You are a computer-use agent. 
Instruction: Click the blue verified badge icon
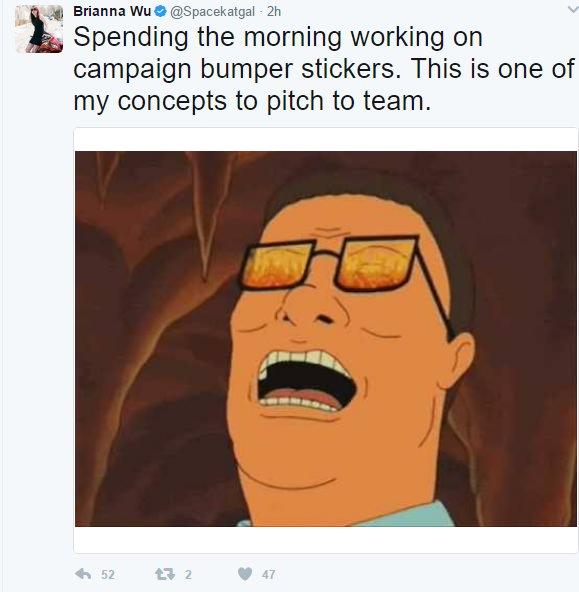click(x=161, y=12)
